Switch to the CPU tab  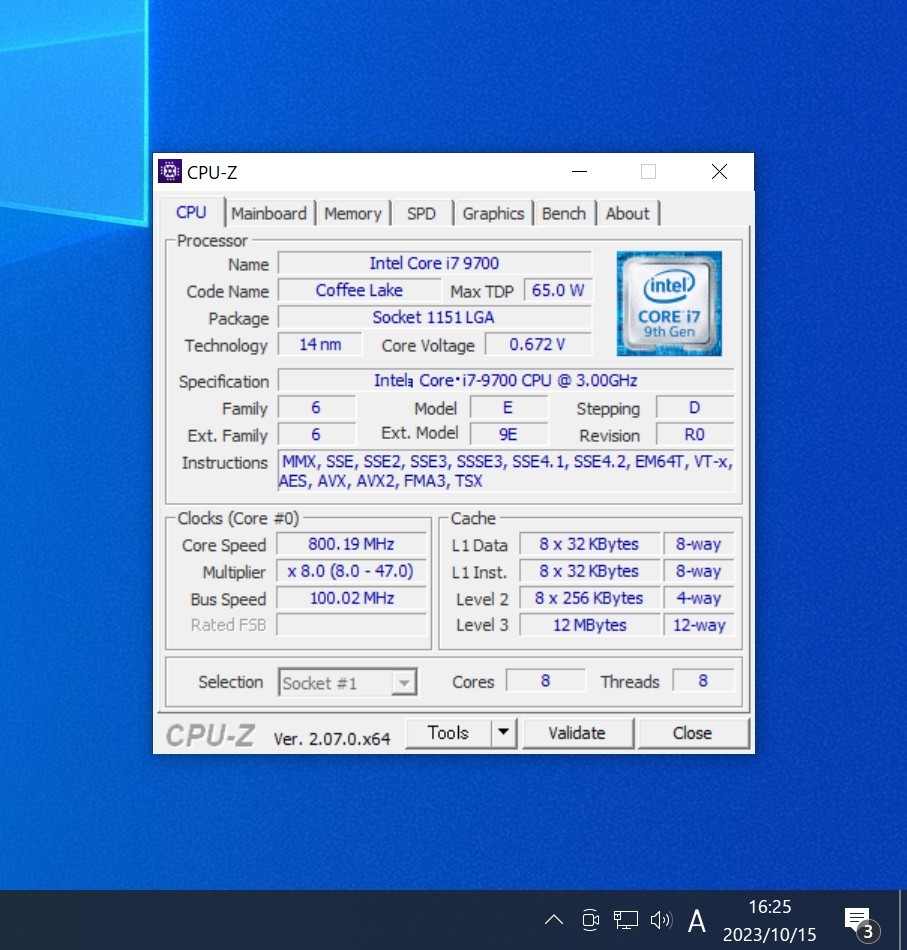pyautogui.click(x=191, y=213)
